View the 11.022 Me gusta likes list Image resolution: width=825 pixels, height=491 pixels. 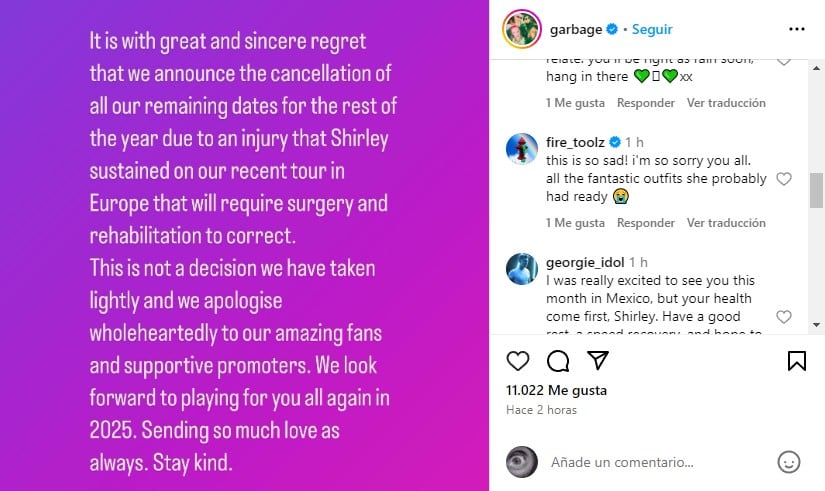click(x=556, y=391)
